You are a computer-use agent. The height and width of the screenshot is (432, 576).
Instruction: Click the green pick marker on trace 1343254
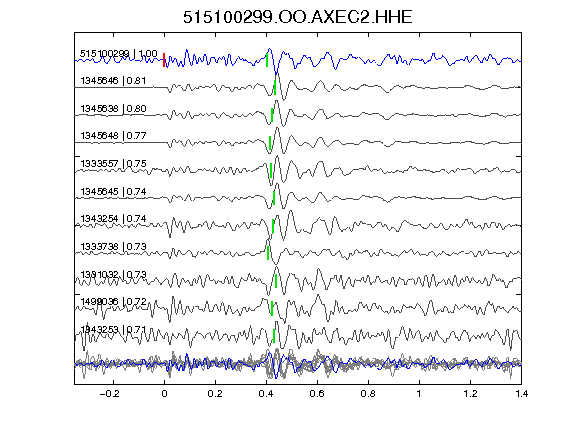click(273, 226)
